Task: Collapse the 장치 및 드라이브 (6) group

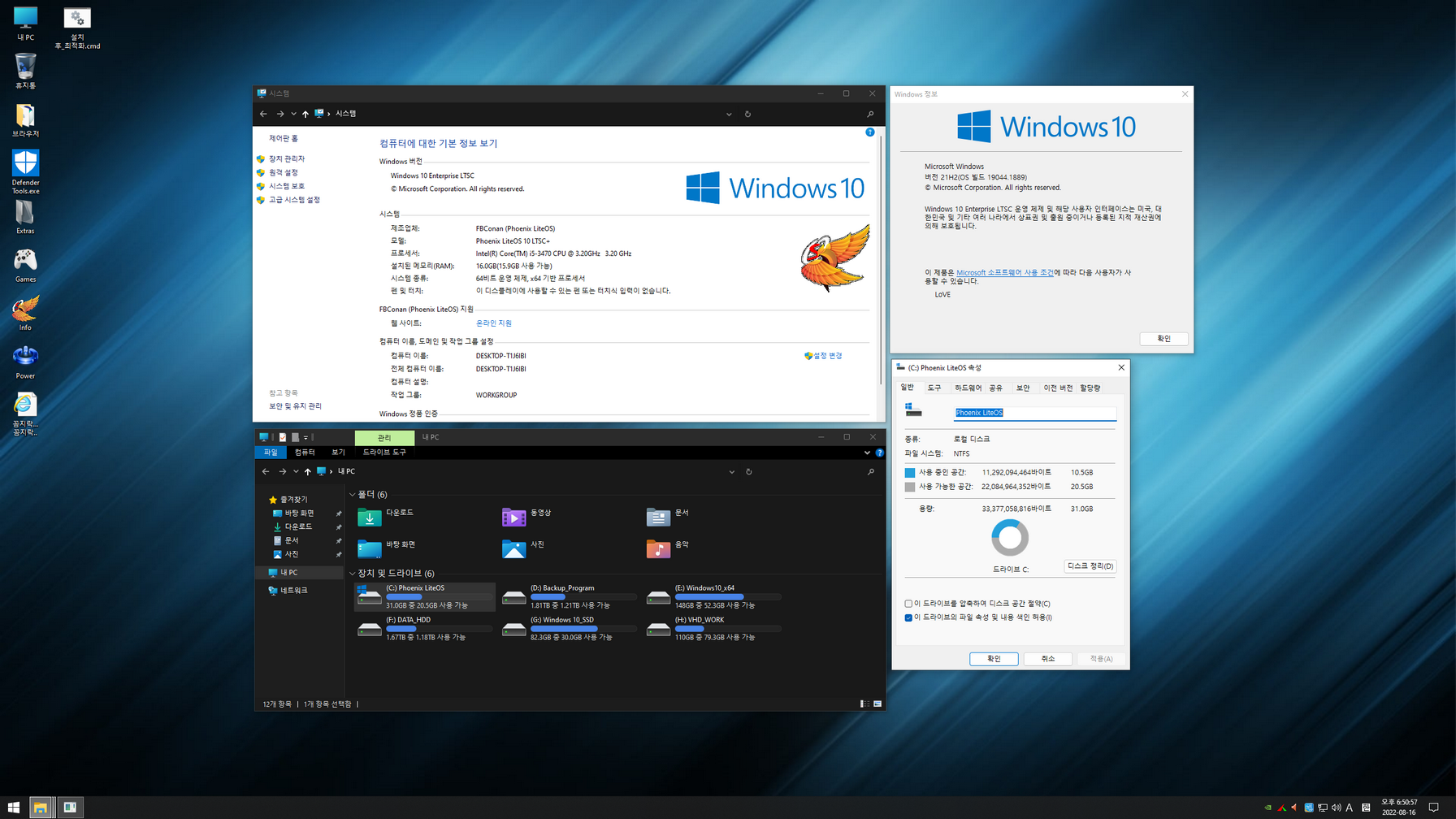Action: pos(353,573)
